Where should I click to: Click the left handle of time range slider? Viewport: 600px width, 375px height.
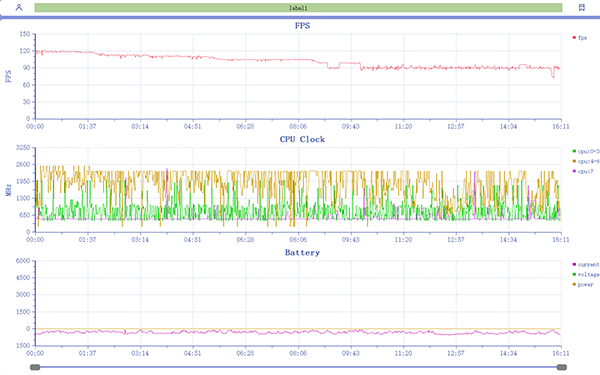click(35, 367)
